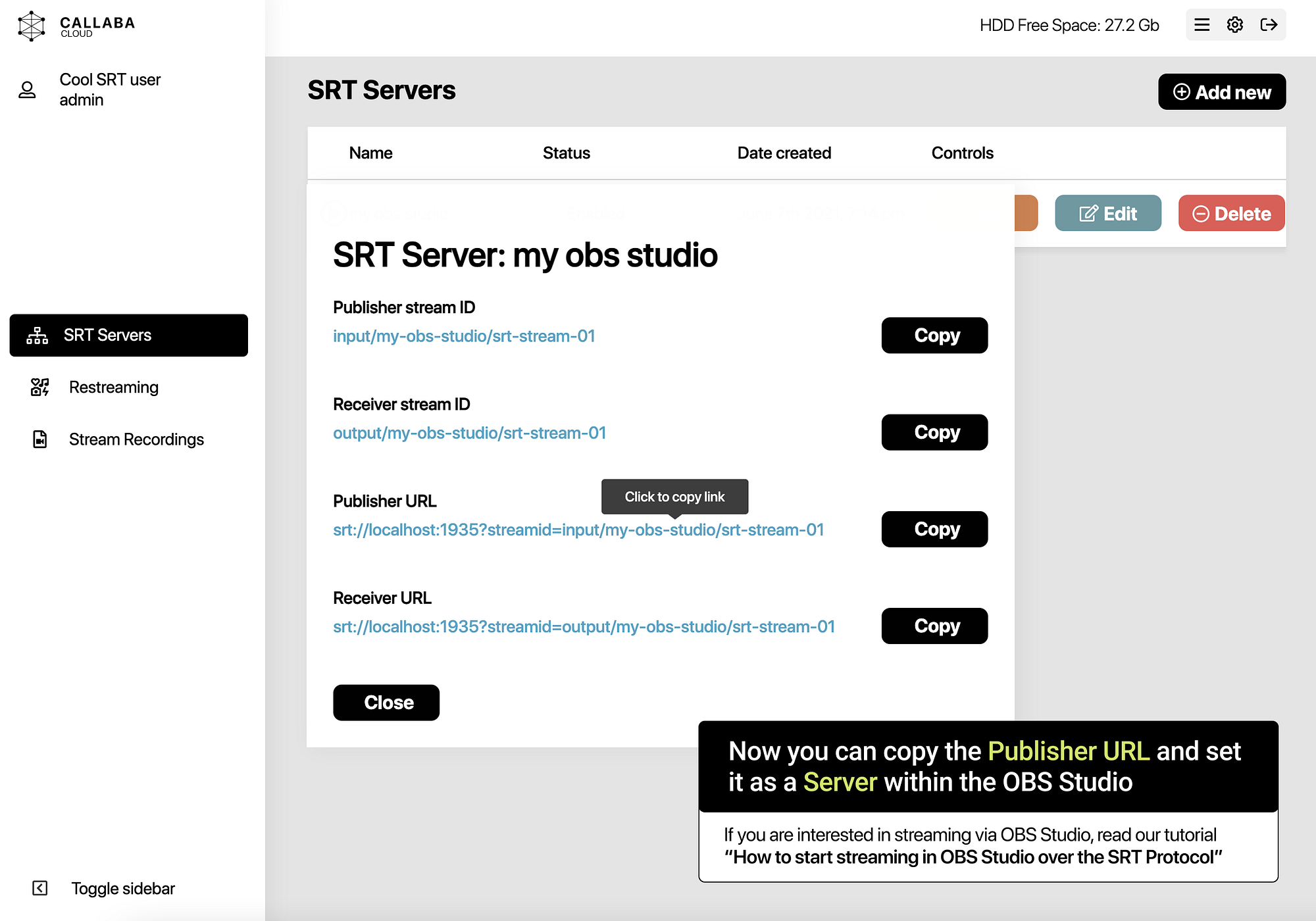
Task: Click the Edit button for the server
Action: click(x=1108, y=213)
